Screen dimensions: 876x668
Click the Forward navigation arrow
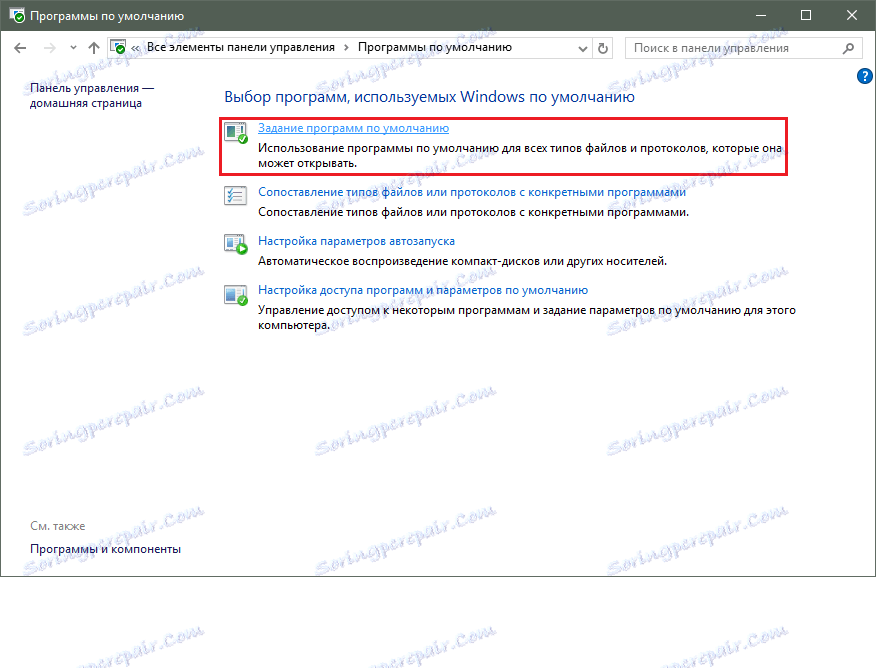pyautogui.click(x=50, y=48)
